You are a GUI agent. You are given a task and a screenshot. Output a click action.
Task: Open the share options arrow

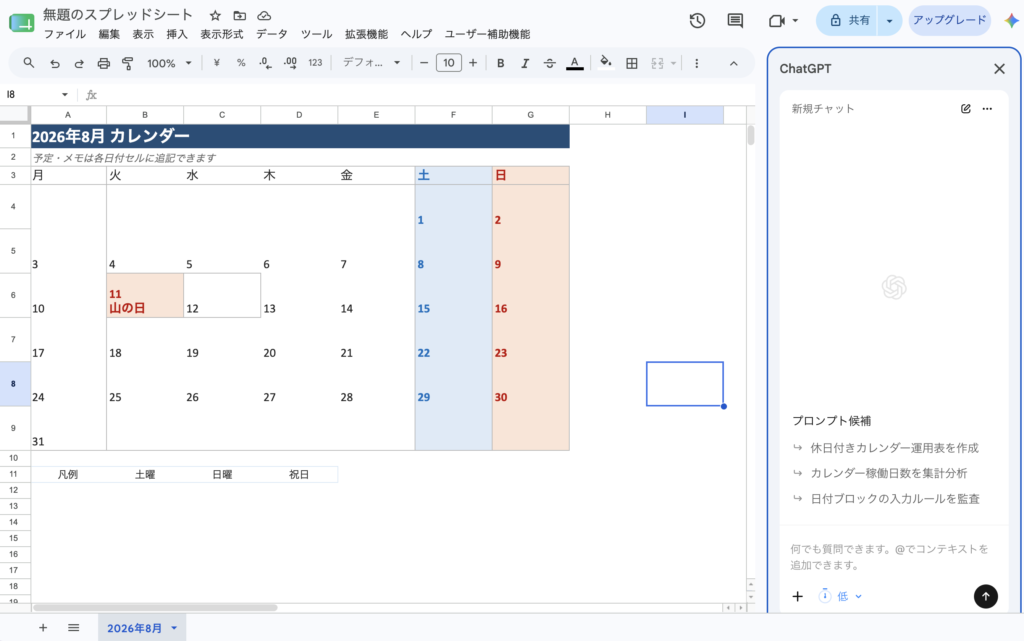[x=889, y=21]
